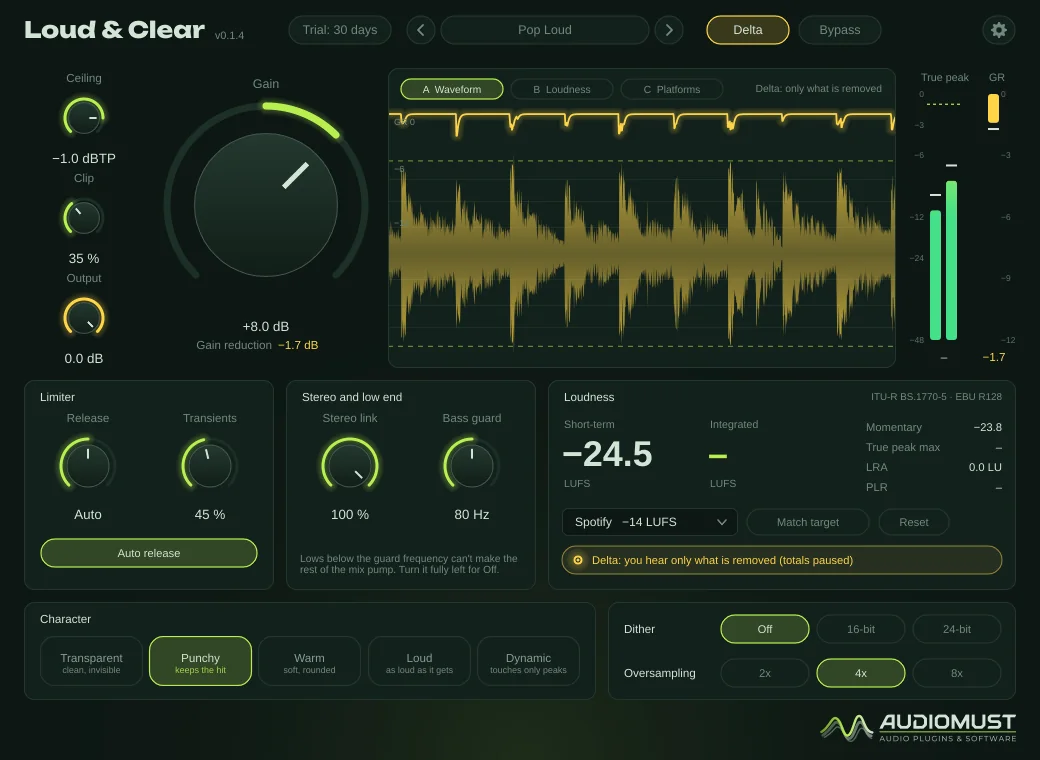The height and width of the screenshot is (760, 1040).
Task: Click the Match target button
Action: click(x=808, y=522)
